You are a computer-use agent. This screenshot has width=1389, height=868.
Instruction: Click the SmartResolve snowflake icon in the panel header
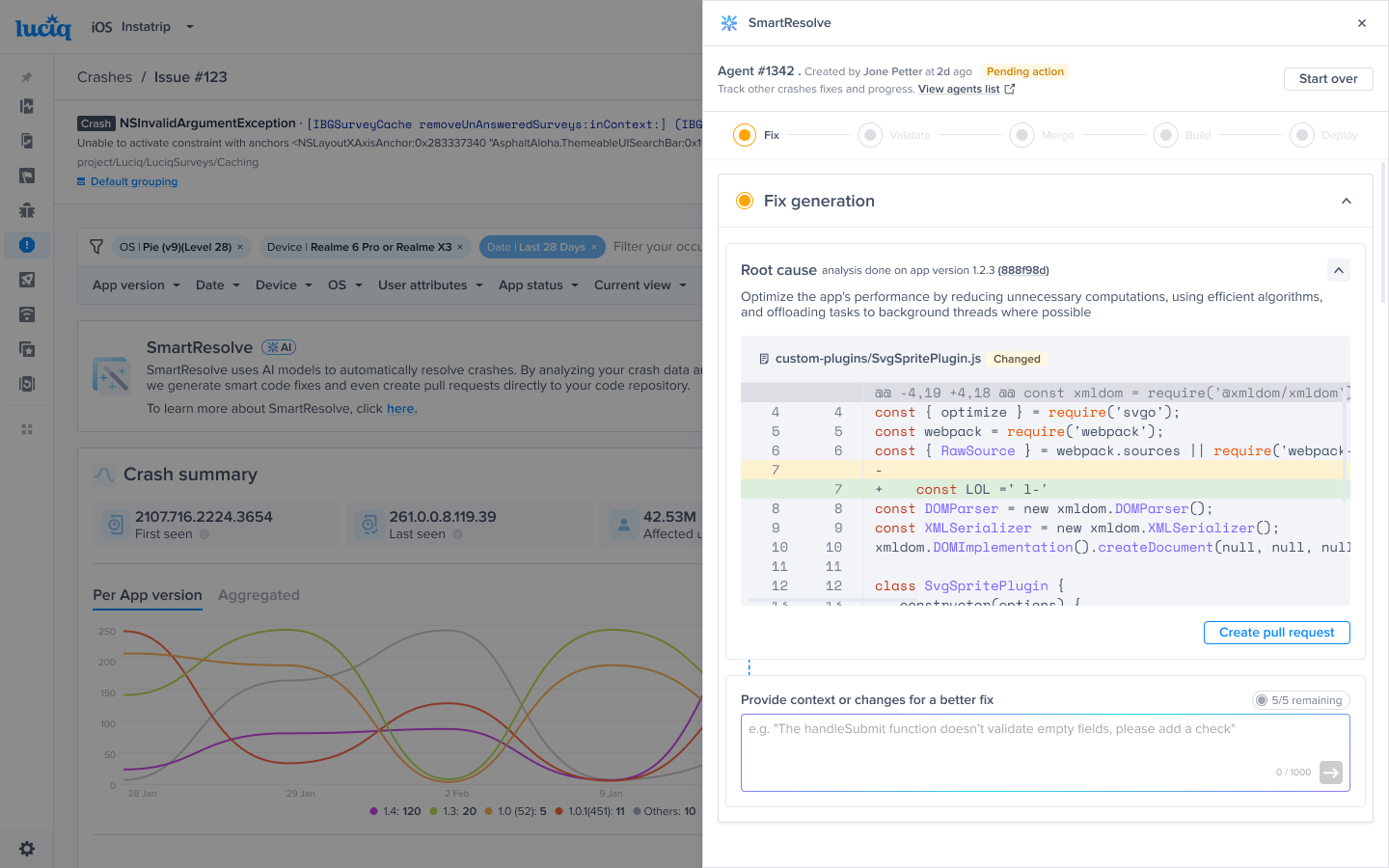729,23
